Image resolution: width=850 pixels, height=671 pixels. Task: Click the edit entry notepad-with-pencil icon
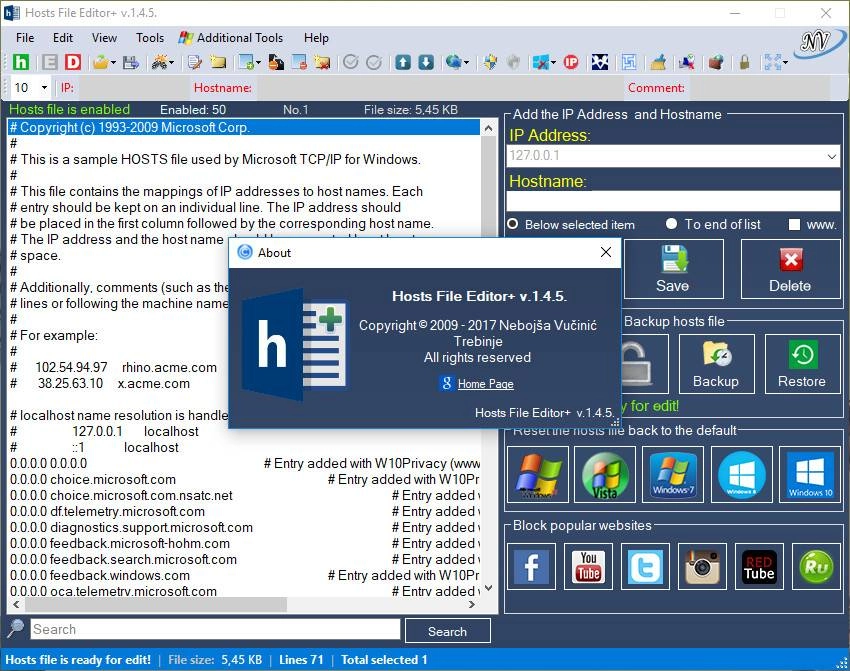pos(194,62)
